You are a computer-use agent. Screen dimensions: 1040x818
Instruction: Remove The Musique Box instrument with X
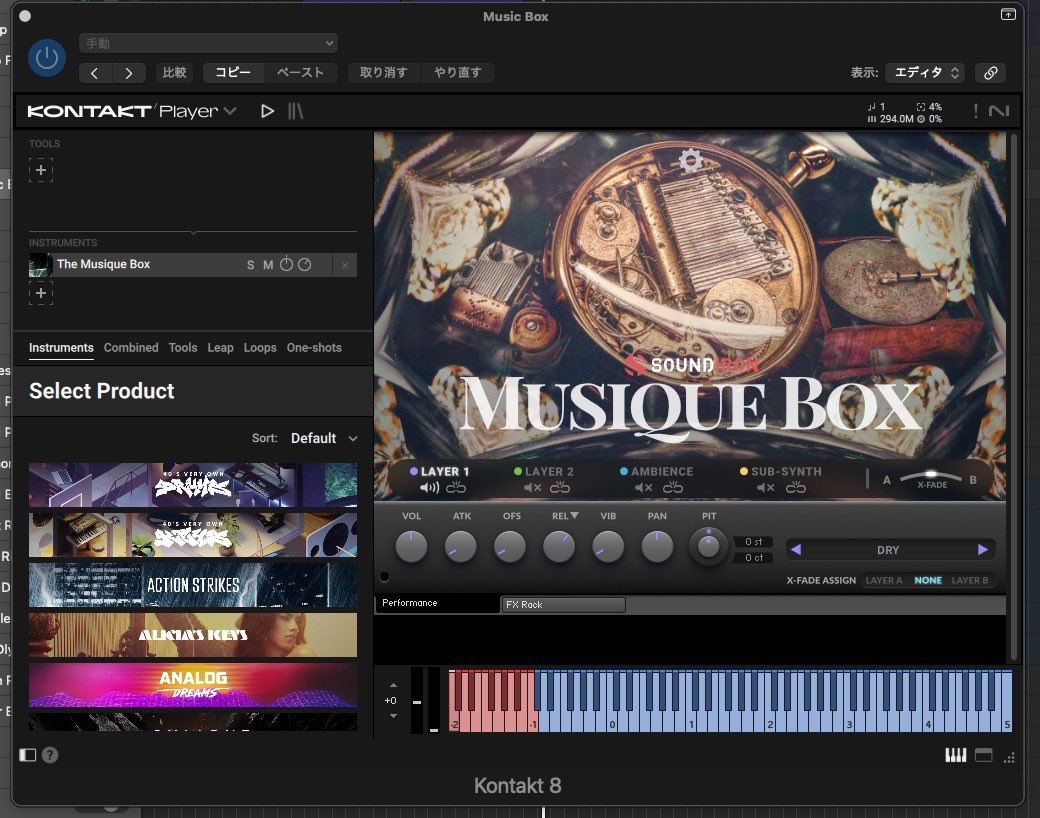click(x=345, y=265)
